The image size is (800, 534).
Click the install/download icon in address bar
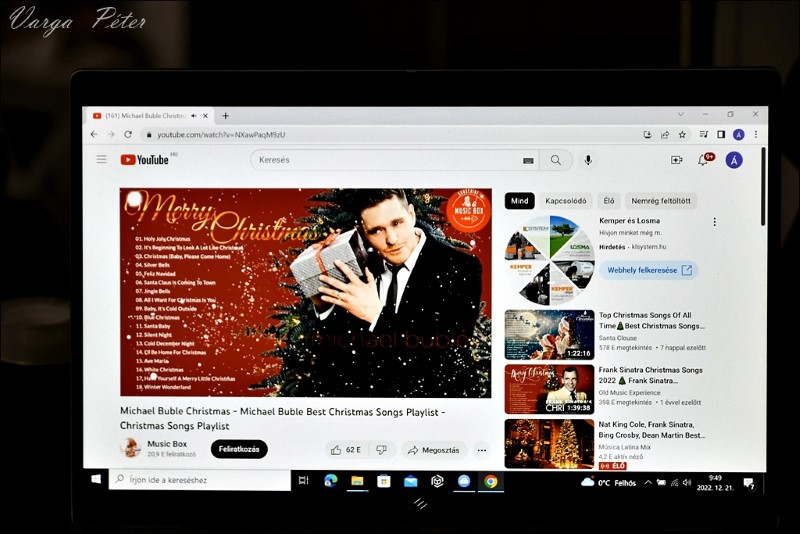[647, 135]
